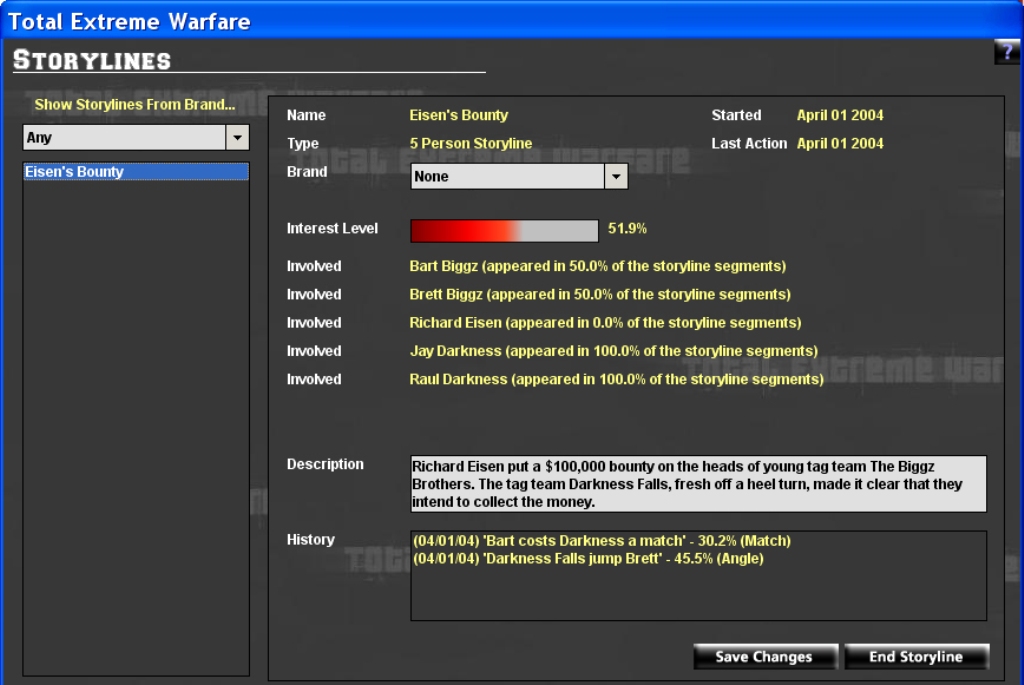This screenshot has height=685, width=1024.
Task: Click the 5 Person Storyline type value
Action: pos(471,144)
